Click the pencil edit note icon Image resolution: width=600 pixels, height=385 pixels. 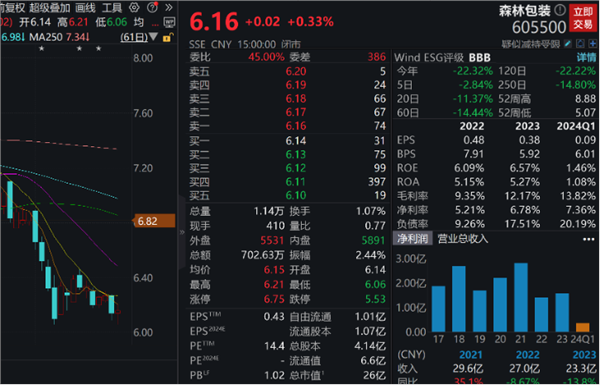click(568, 44)
